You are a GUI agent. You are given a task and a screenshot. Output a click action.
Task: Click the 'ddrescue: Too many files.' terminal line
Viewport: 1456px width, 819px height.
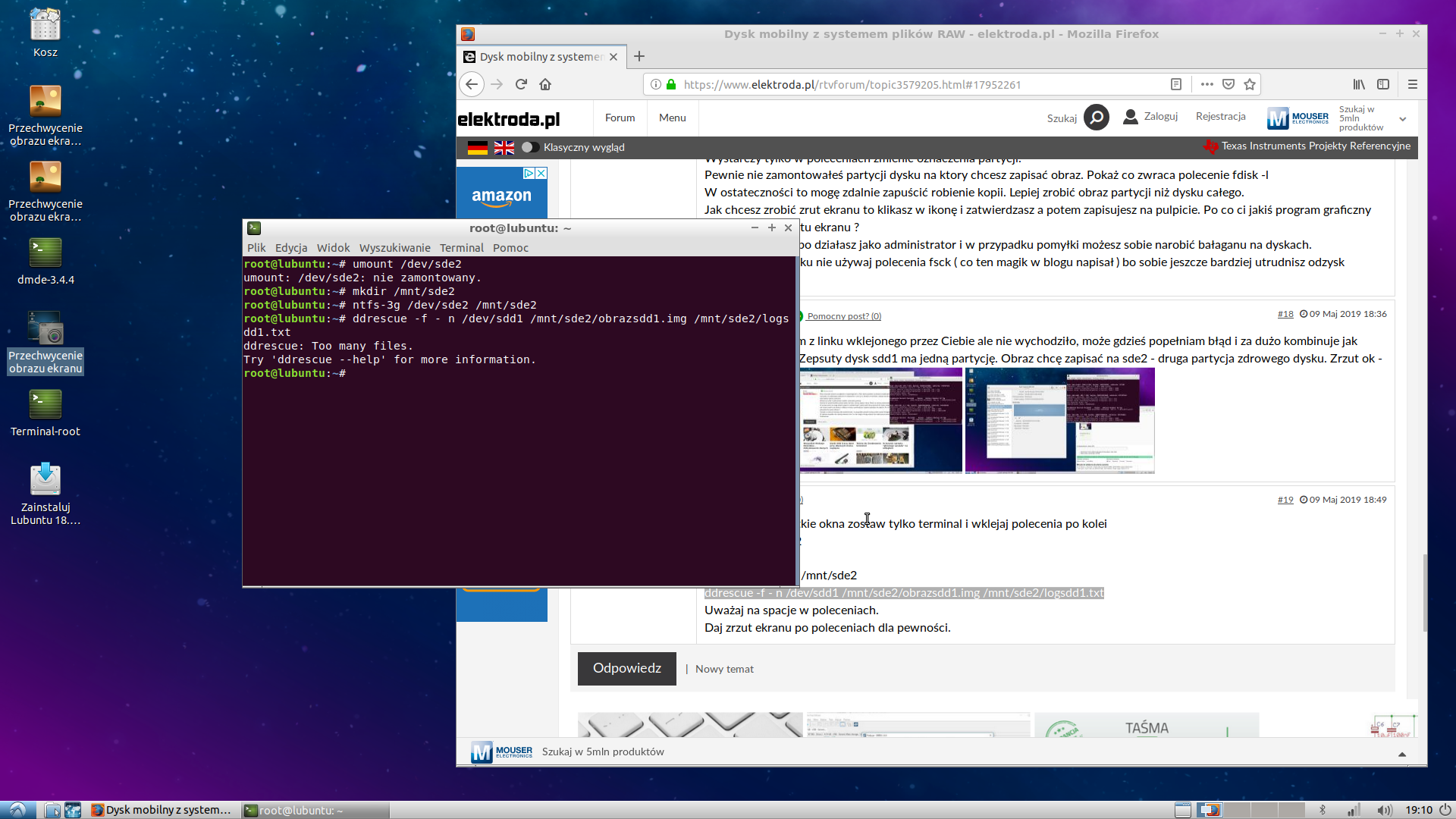tap(328, 346)
